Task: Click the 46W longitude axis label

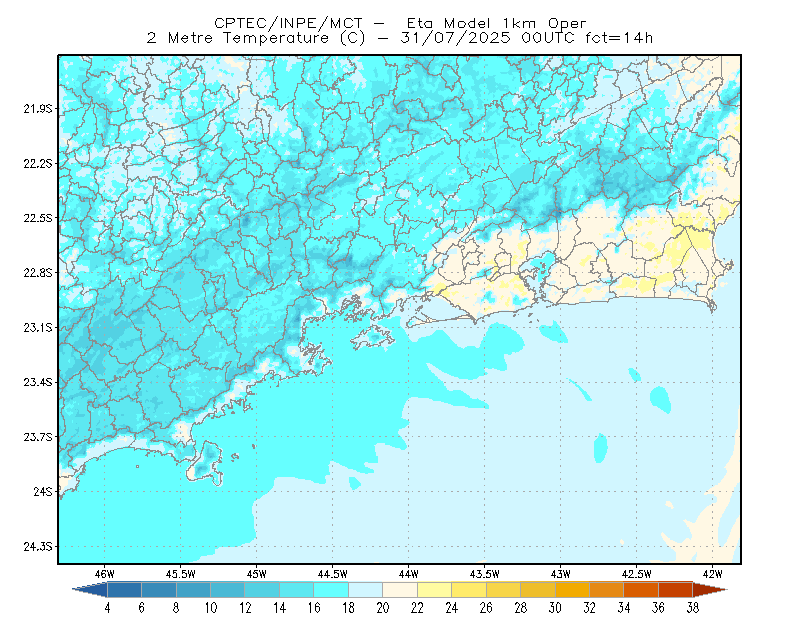Action: 105,574
